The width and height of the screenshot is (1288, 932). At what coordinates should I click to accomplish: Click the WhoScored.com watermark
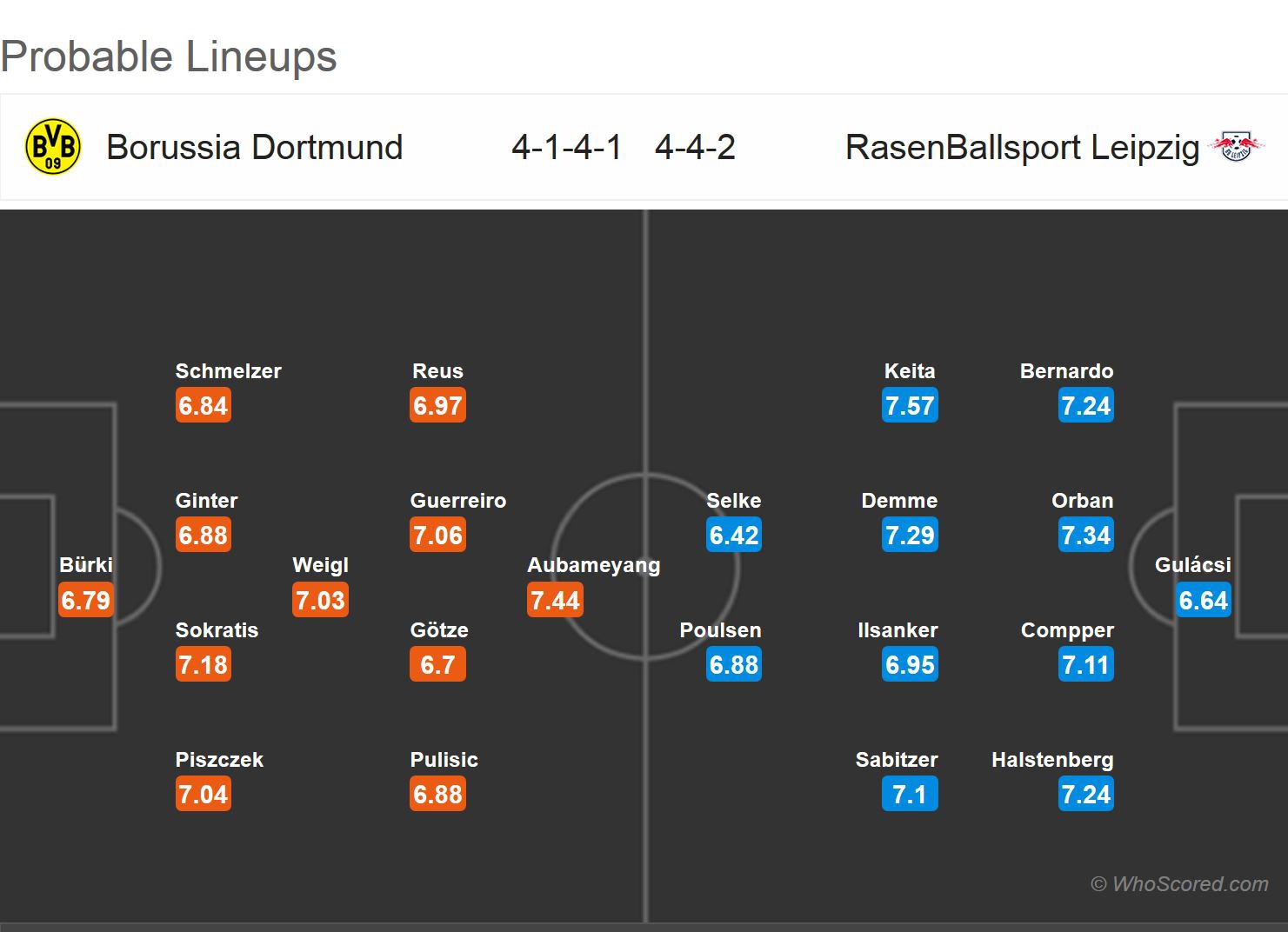point(1179,884)
